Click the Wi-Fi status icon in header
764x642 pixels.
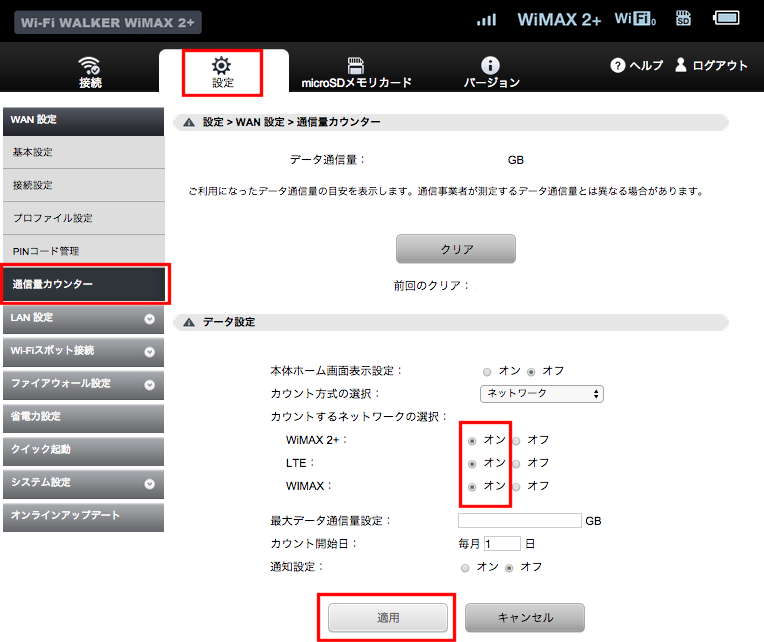pyautogui.click(x=635, y=19)
